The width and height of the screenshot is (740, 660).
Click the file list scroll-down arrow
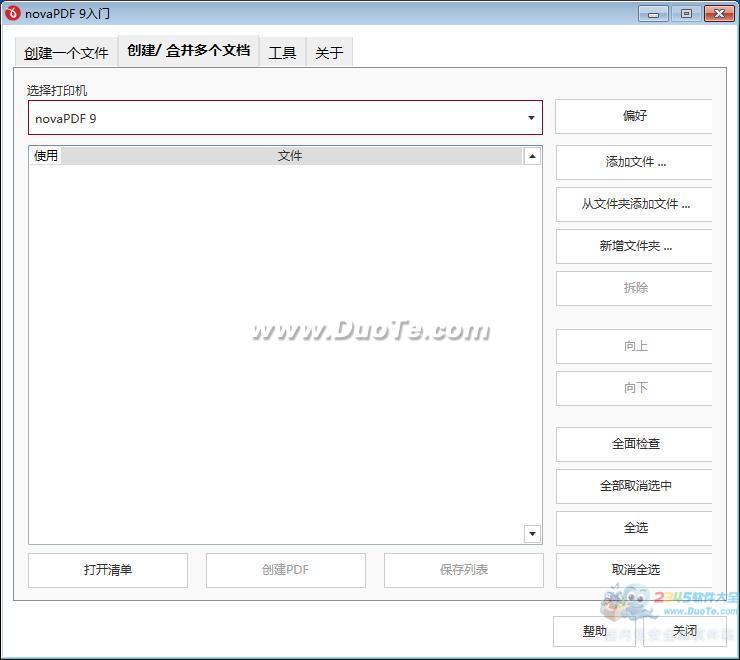click(x=532, y=534)
